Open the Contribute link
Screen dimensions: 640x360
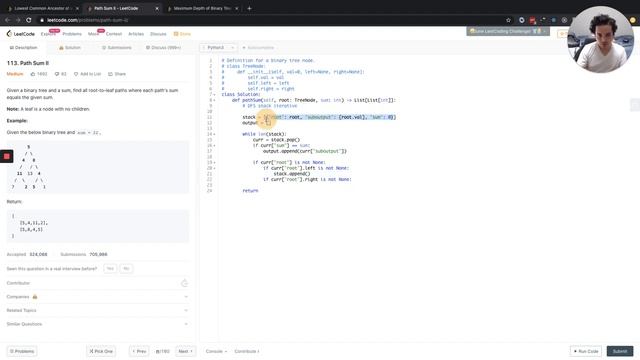tap(247, 351)
